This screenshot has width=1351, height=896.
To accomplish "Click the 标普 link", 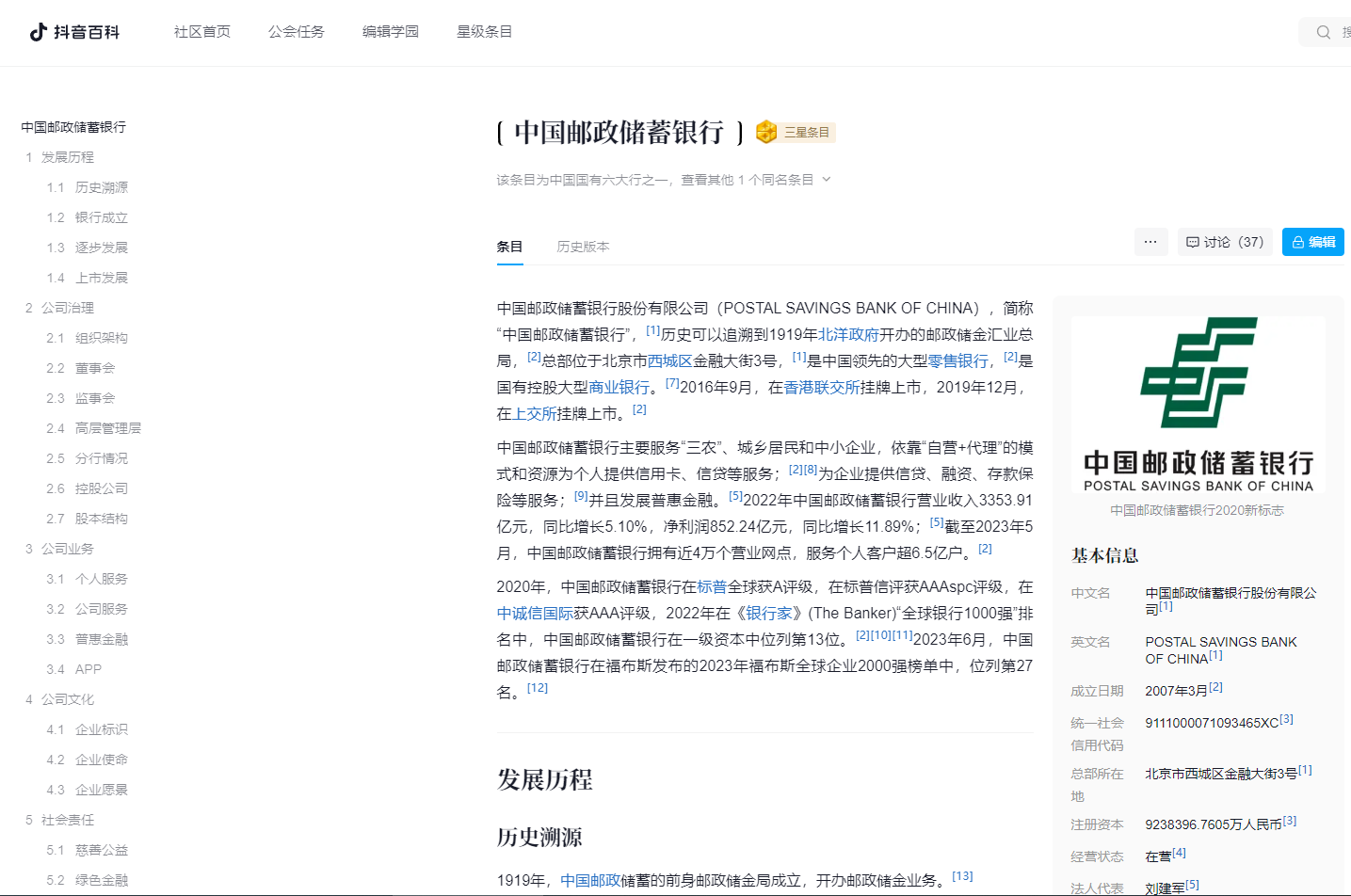I will point(712,586).
